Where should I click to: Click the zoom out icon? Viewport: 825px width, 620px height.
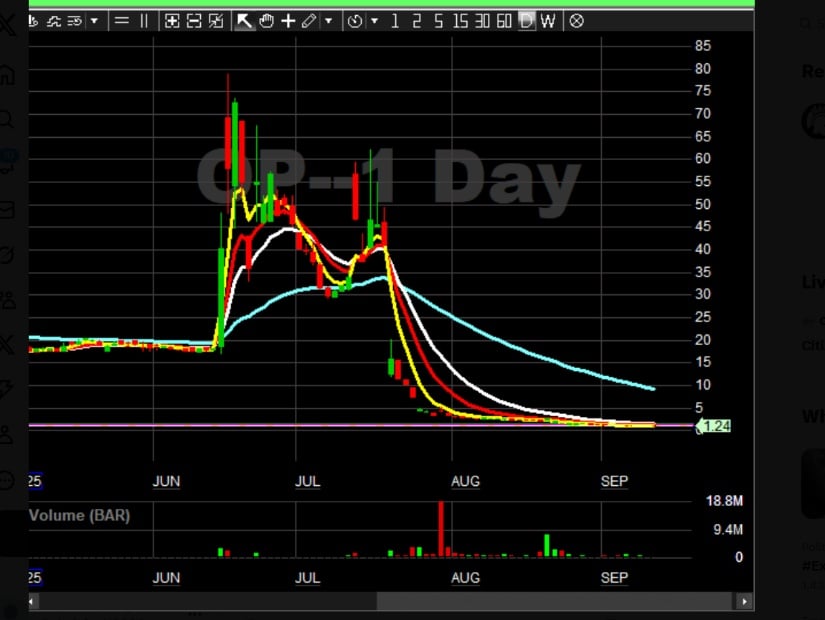coord(194,21)
